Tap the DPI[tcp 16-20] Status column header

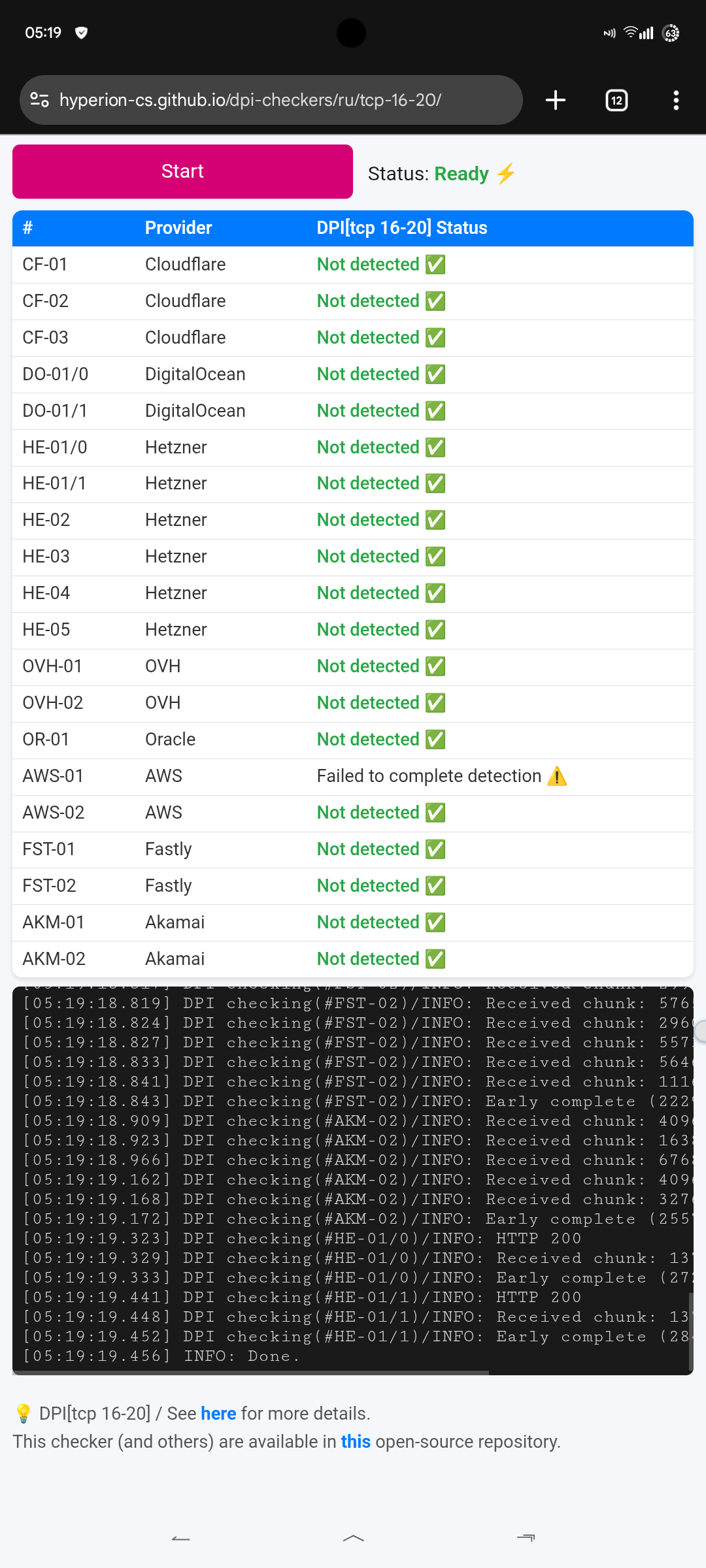point(402,228)
